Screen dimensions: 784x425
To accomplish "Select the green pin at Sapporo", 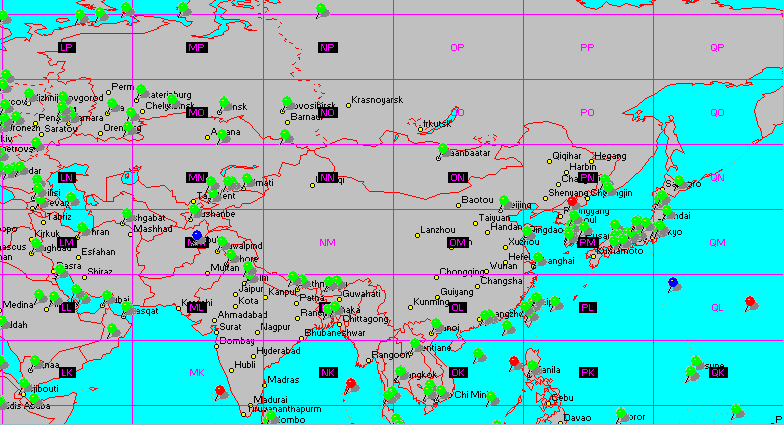I will coord(678,180).
